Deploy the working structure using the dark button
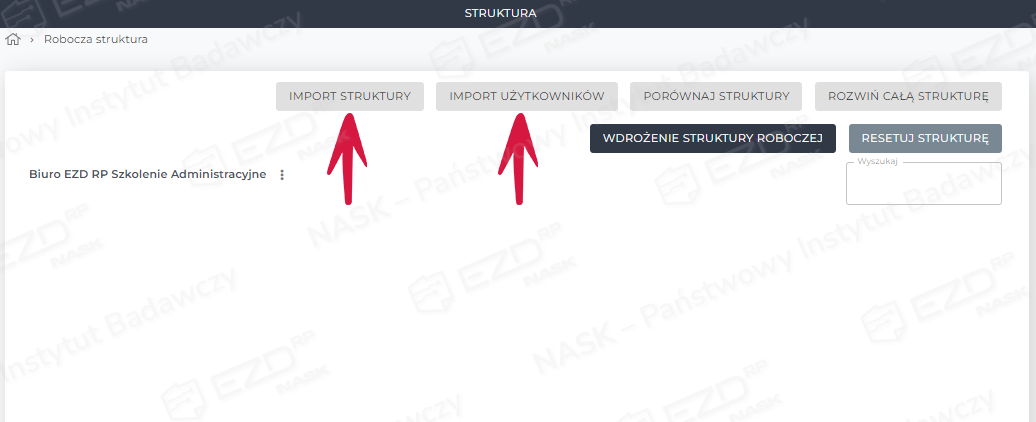This screenshot has height=422, width=1036. pyautogui.click(x=713, y=139)
